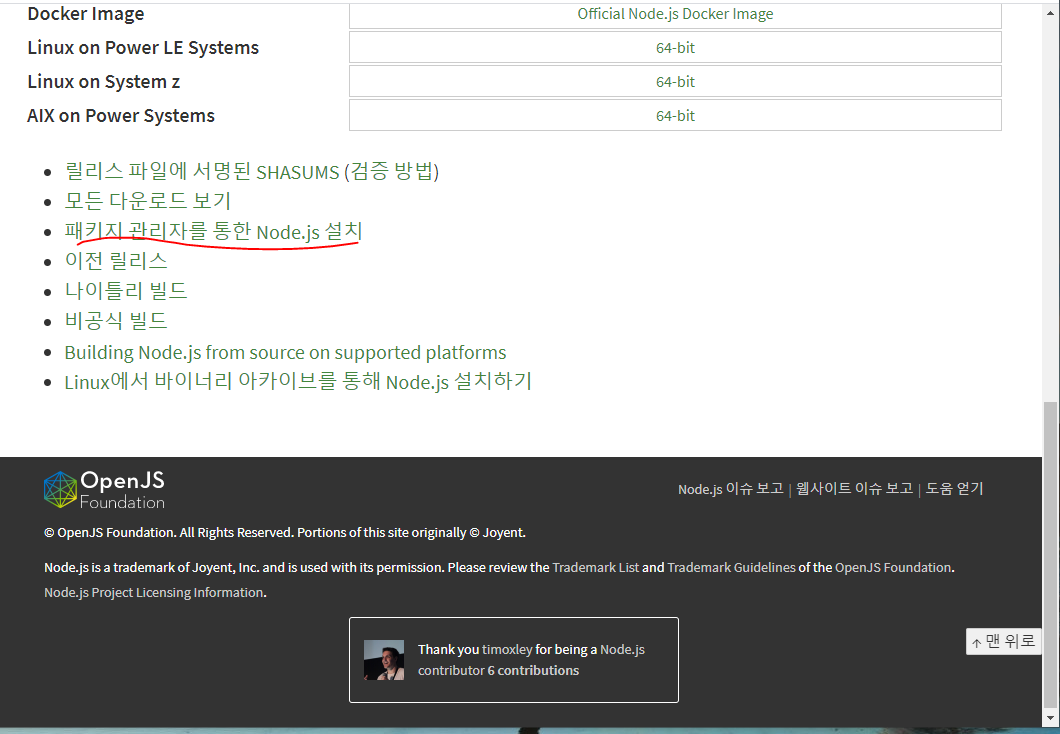Click the '6 contributions' text
This screenshot has height=734, width=1060.
click(533, 670)
